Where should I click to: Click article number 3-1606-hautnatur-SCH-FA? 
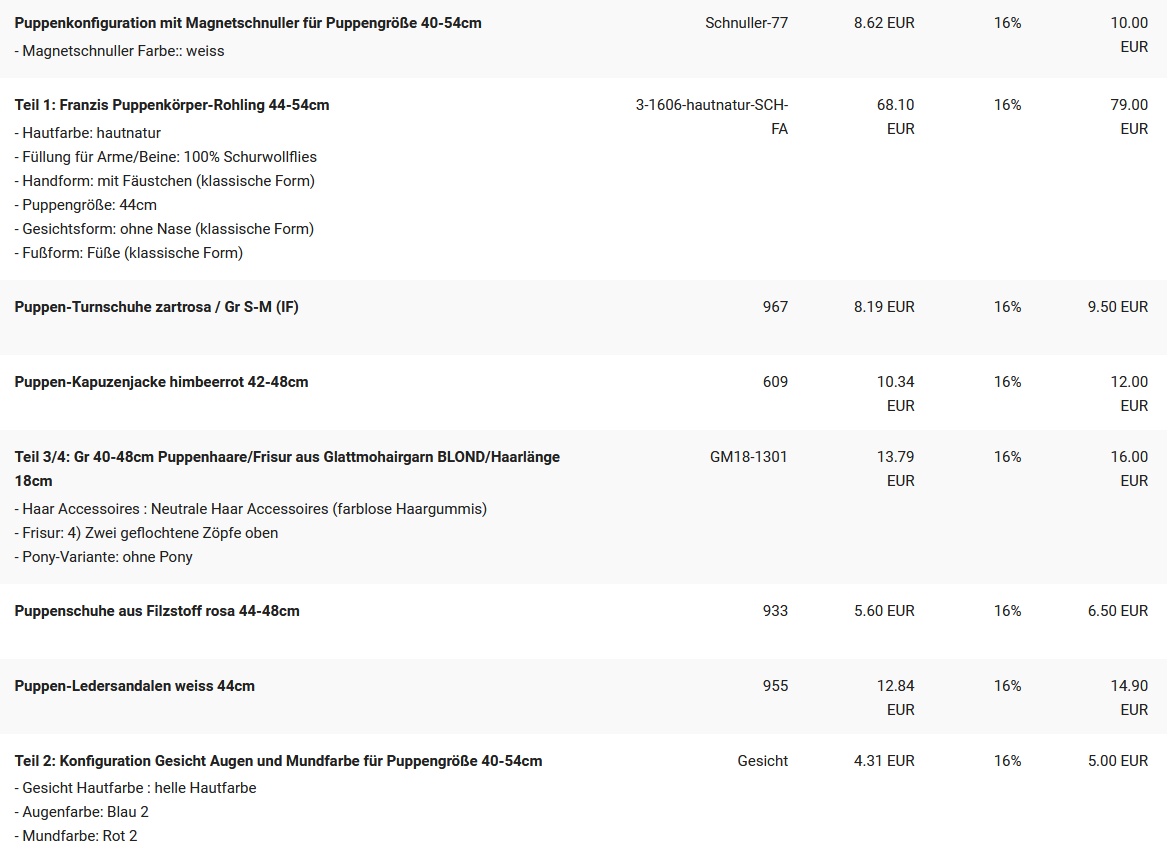[712, 117]
